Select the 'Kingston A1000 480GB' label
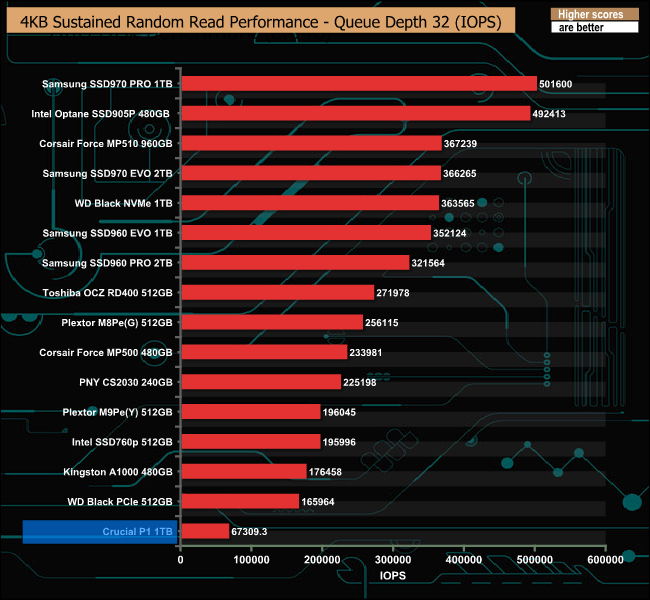 [x=118, y=472]
